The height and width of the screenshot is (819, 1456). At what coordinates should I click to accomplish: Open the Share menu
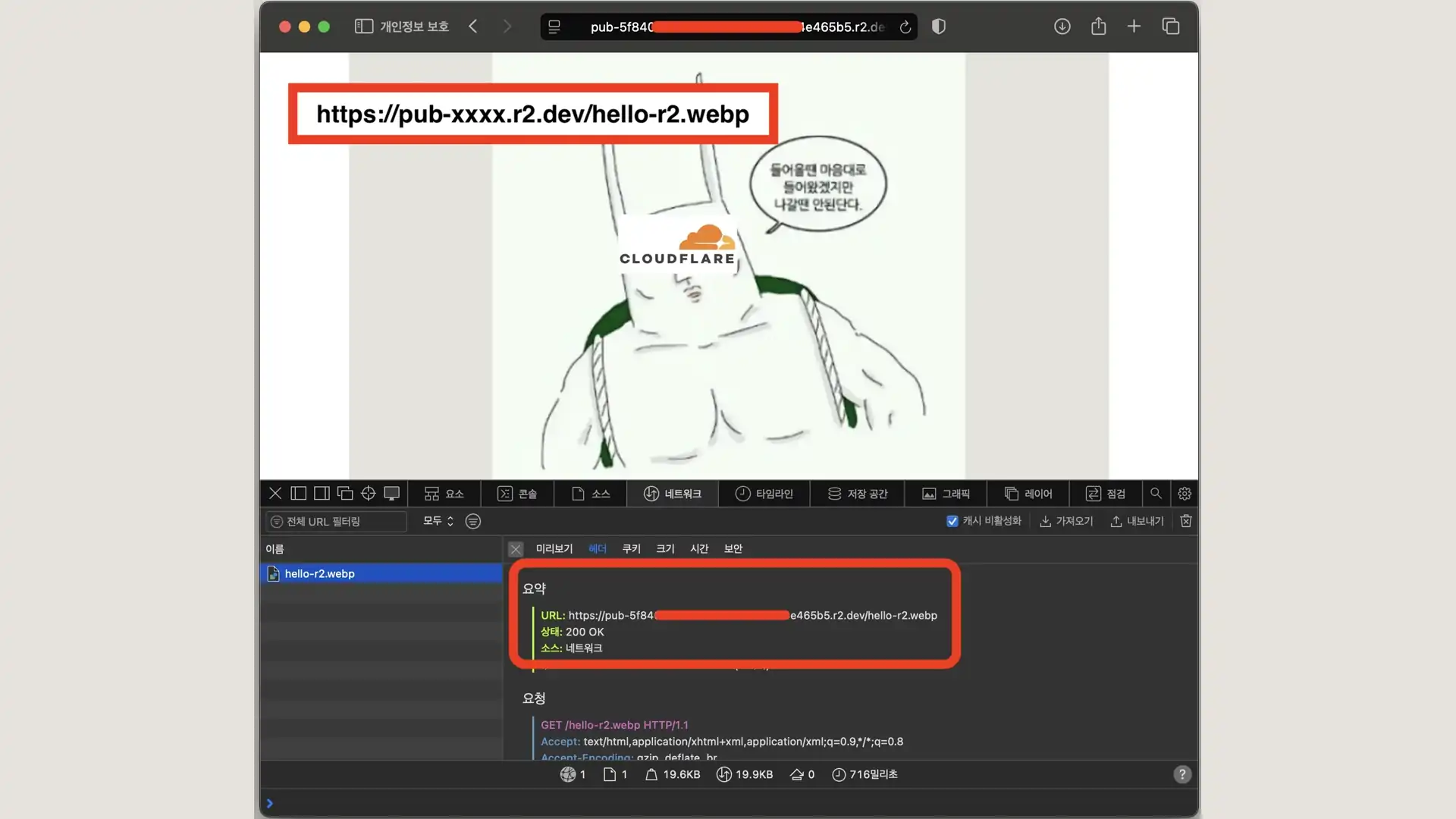1098,26
